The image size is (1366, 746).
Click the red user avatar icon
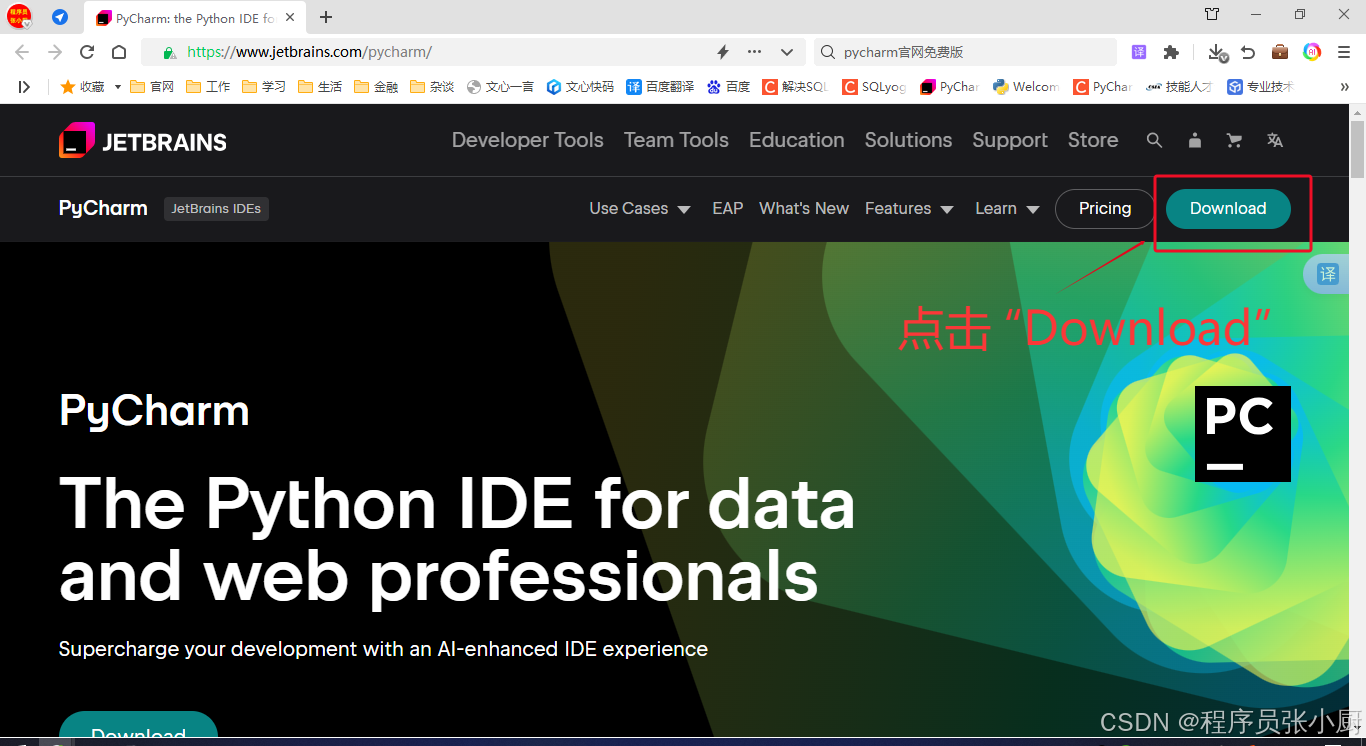20,16
